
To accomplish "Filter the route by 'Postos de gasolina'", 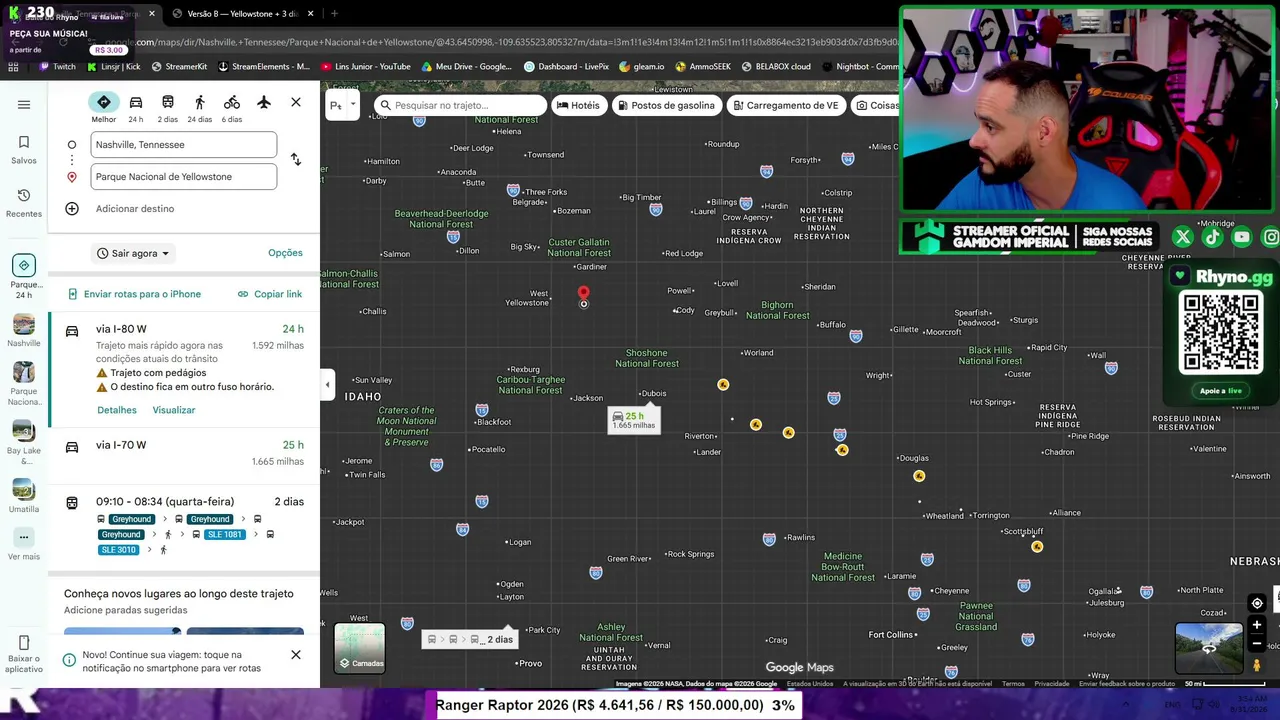I will click(666, 105).
